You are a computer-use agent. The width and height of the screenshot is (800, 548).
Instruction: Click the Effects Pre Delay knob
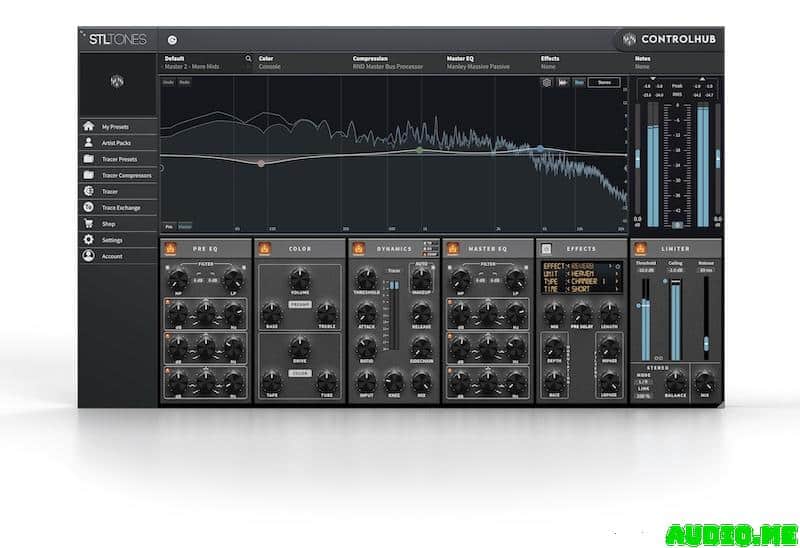point(582,312)
